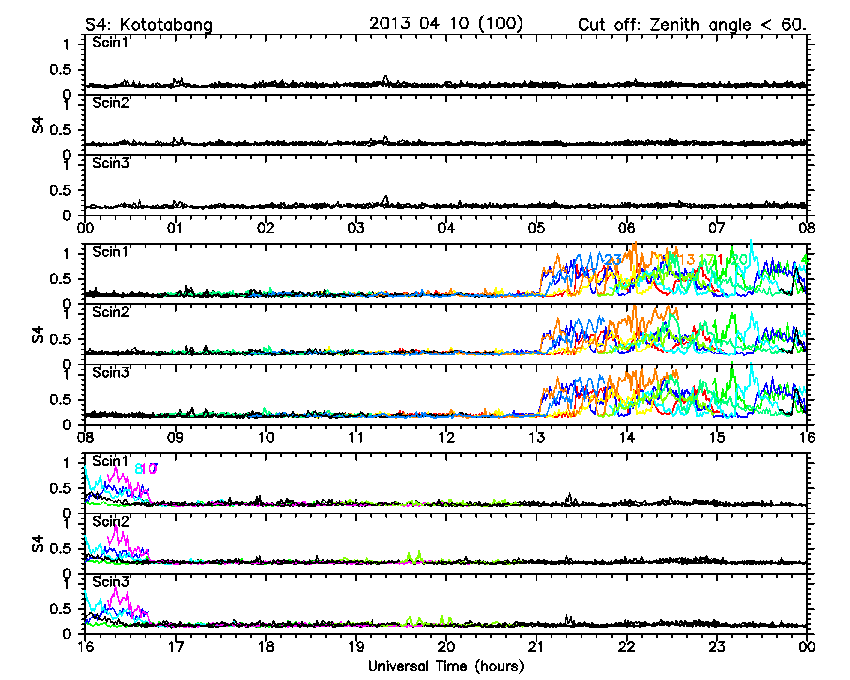
Task: Click the Scin3 label in the 16–00 hour group
Action: 111,582
